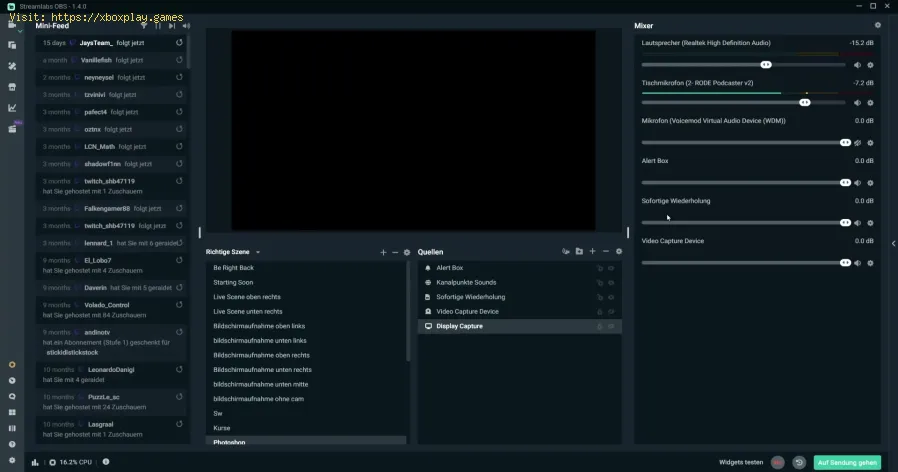
Task: Start the replay buffer button
Action: point(799,462)
